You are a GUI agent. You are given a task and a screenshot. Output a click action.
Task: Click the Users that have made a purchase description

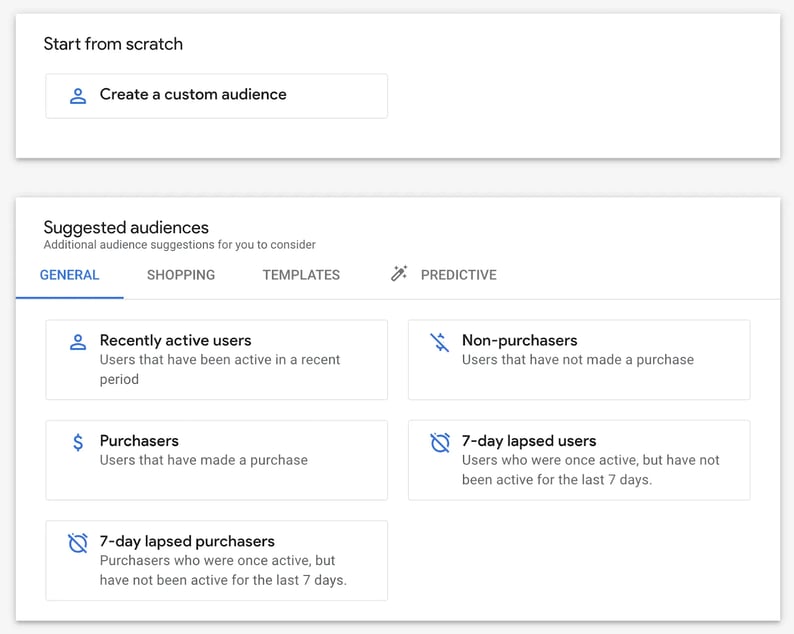pos(204,460)
